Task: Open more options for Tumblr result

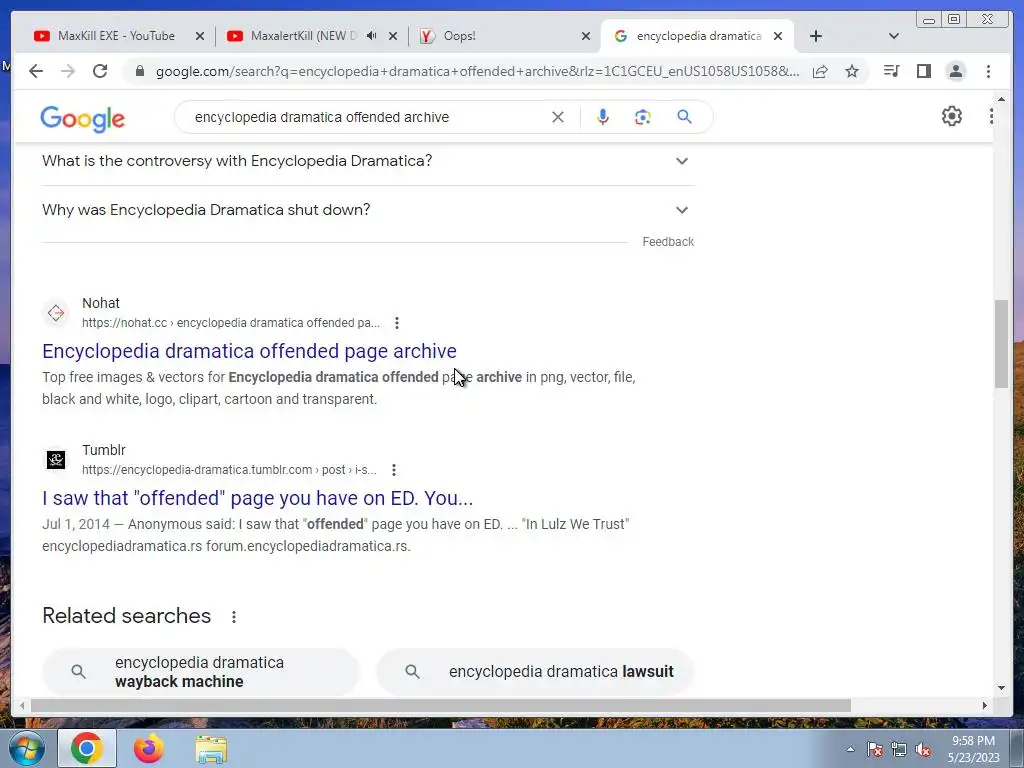Action: [394, 470]
